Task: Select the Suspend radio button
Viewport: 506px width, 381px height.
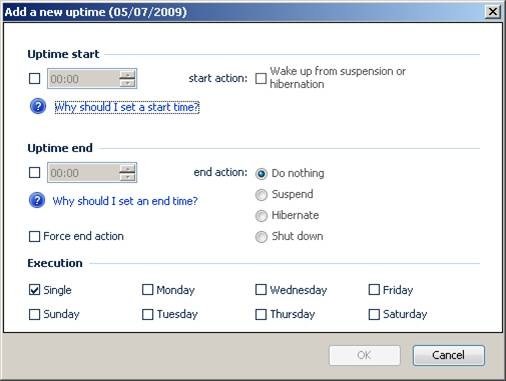Action: pyautogui.click(x=261, y=195)
